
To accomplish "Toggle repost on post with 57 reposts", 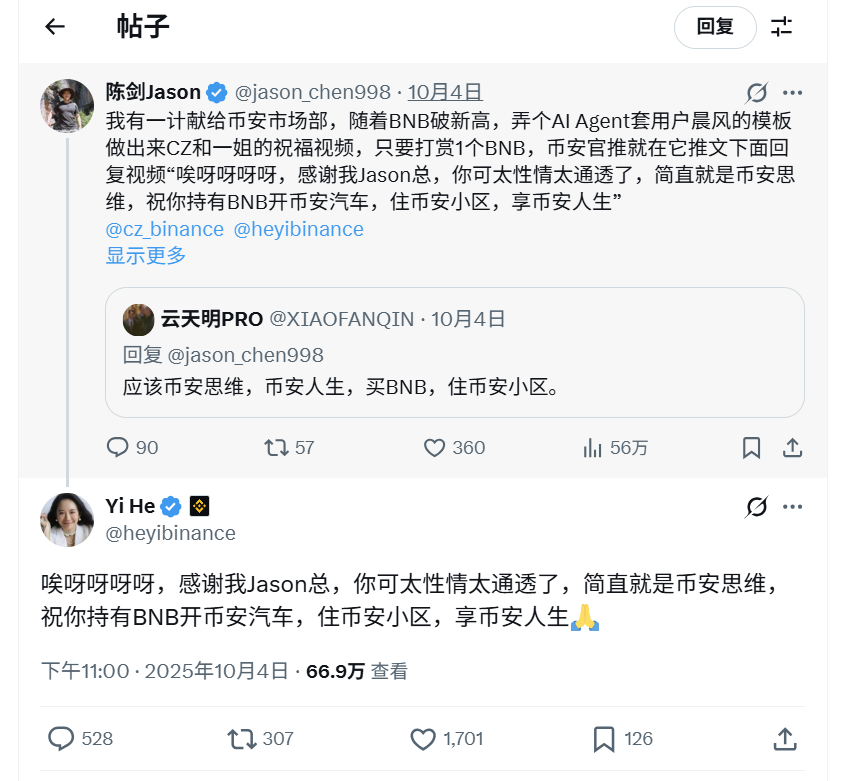I will point(276,448).
